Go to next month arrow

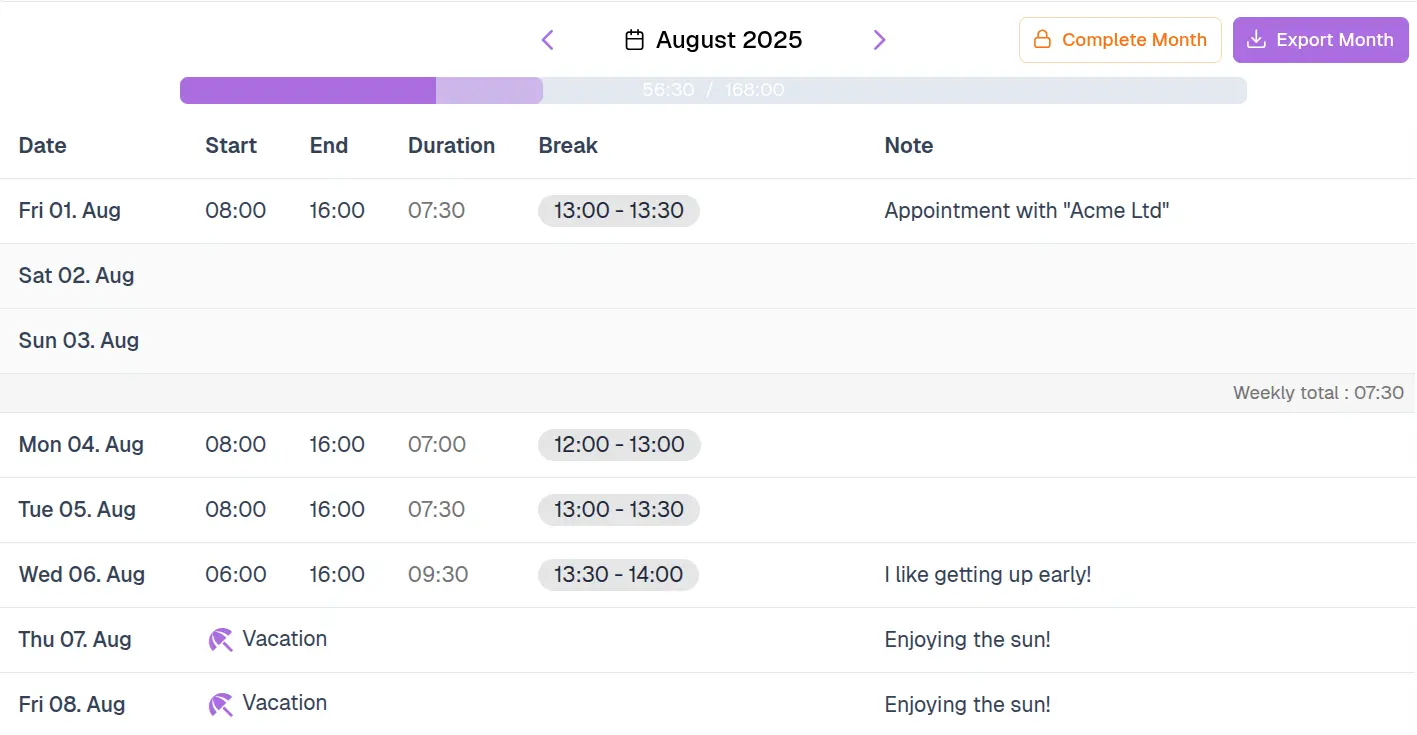click(879, 40)
